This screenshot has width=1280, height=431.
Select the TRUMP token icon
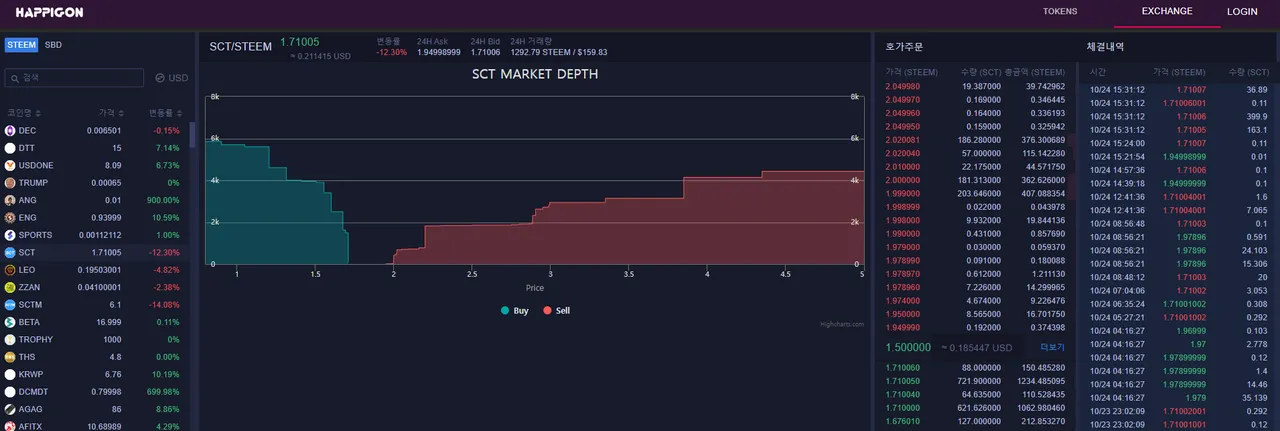point(10,183)
